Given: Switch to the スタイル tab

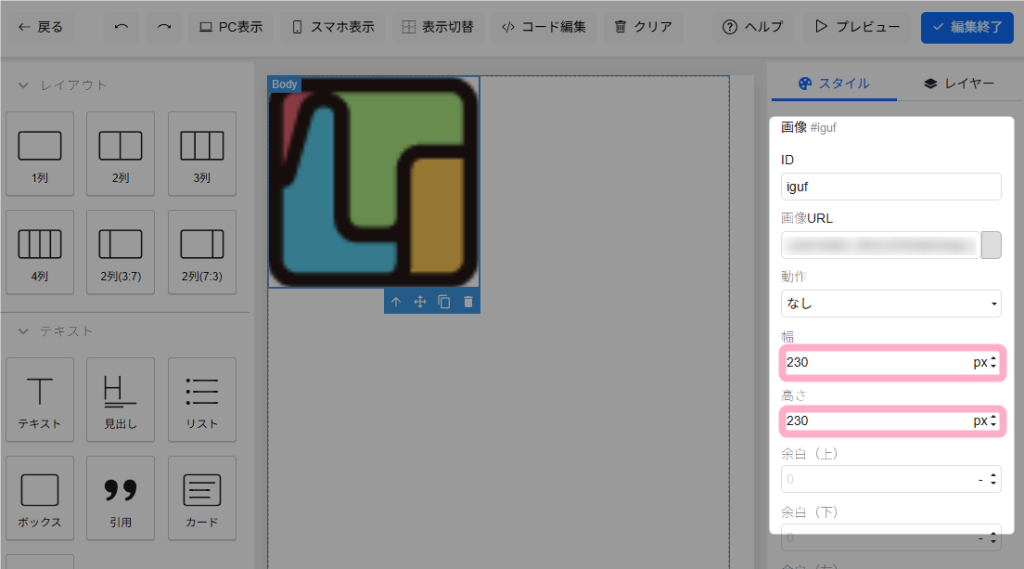Looking at the screenshot, I should click(834, 84).
